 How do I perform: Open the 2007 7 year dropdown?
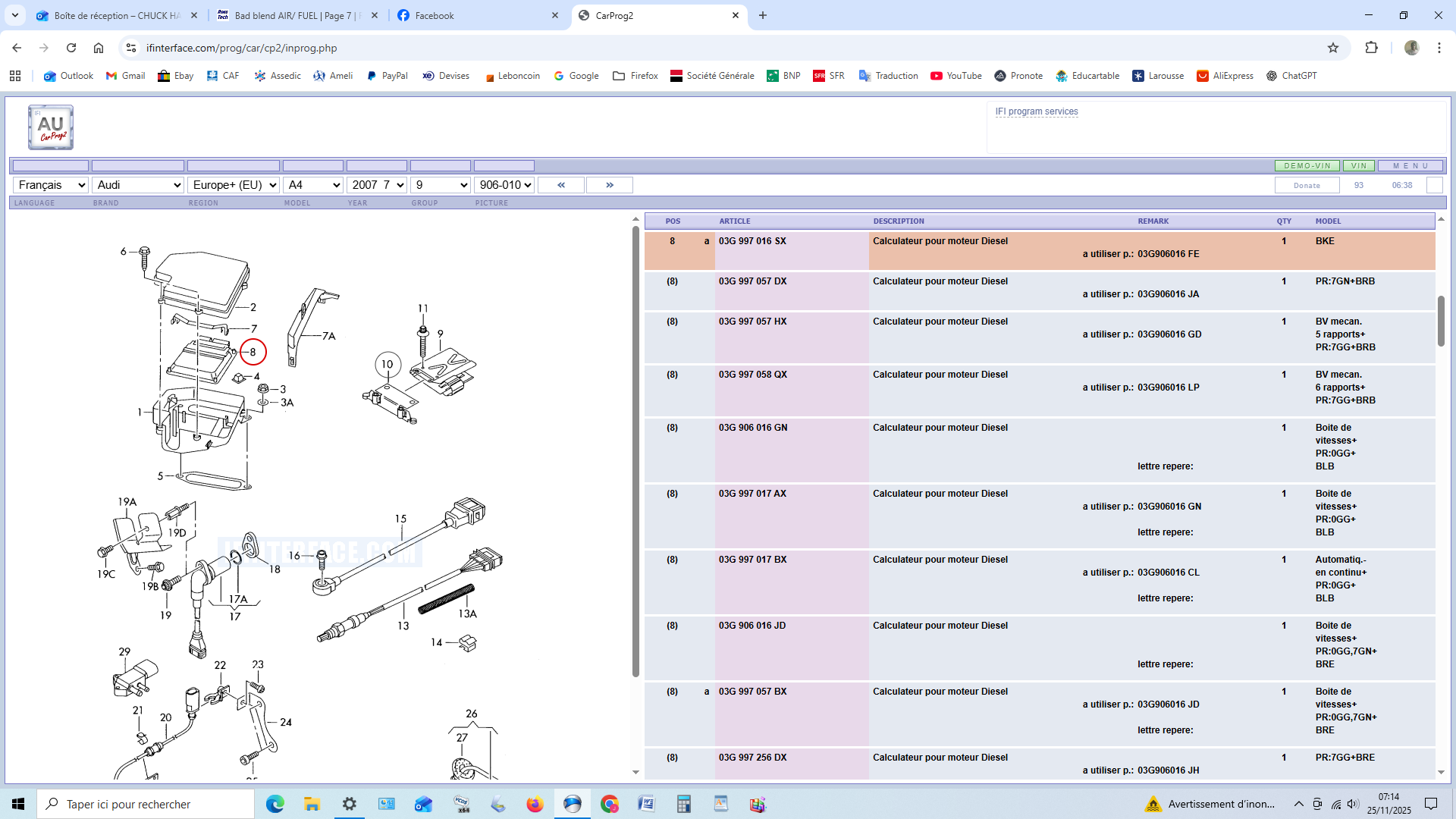(377, 185)
